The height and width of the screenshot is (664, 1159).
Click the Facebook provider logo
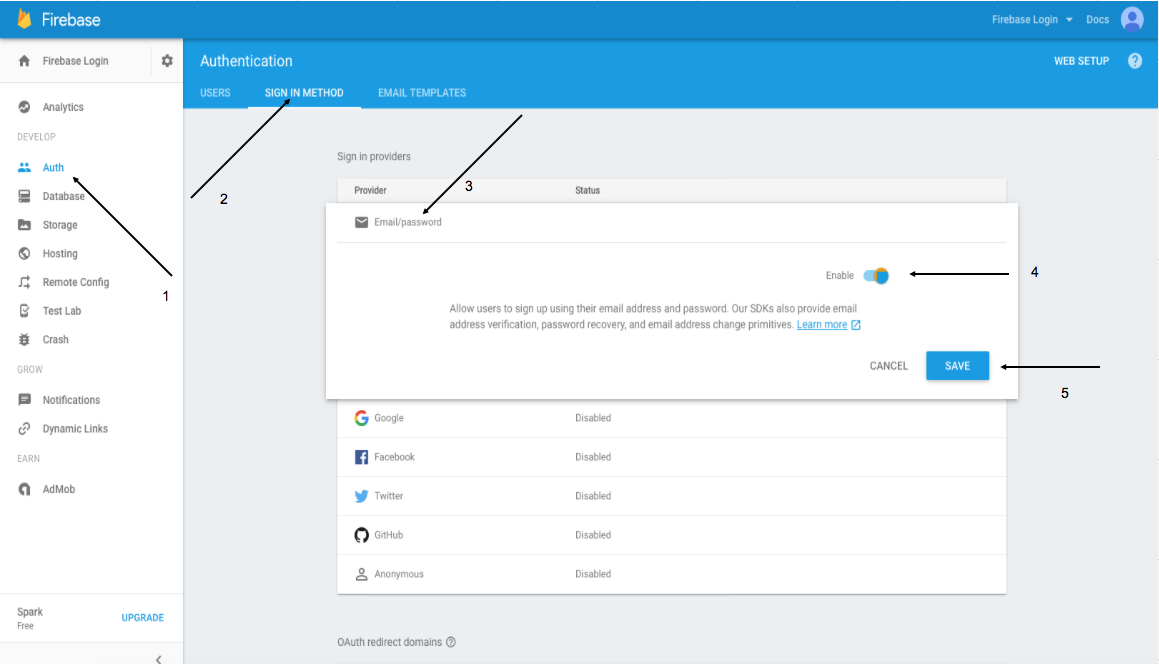click(361, 457)
